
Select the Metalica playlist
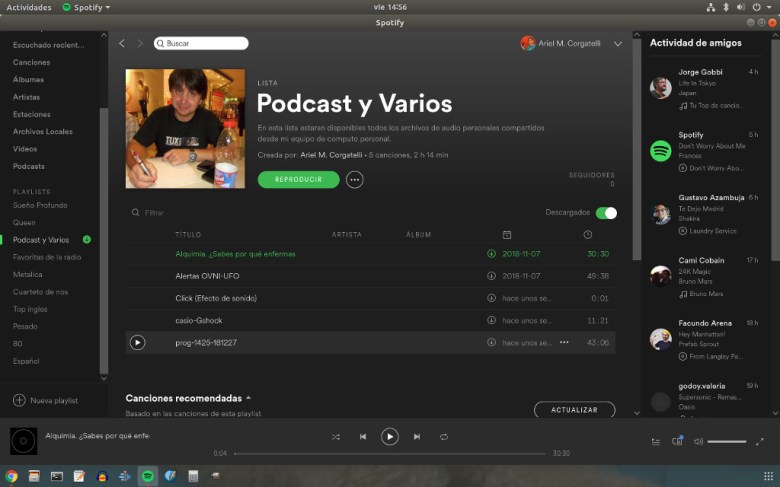(27, 274)
